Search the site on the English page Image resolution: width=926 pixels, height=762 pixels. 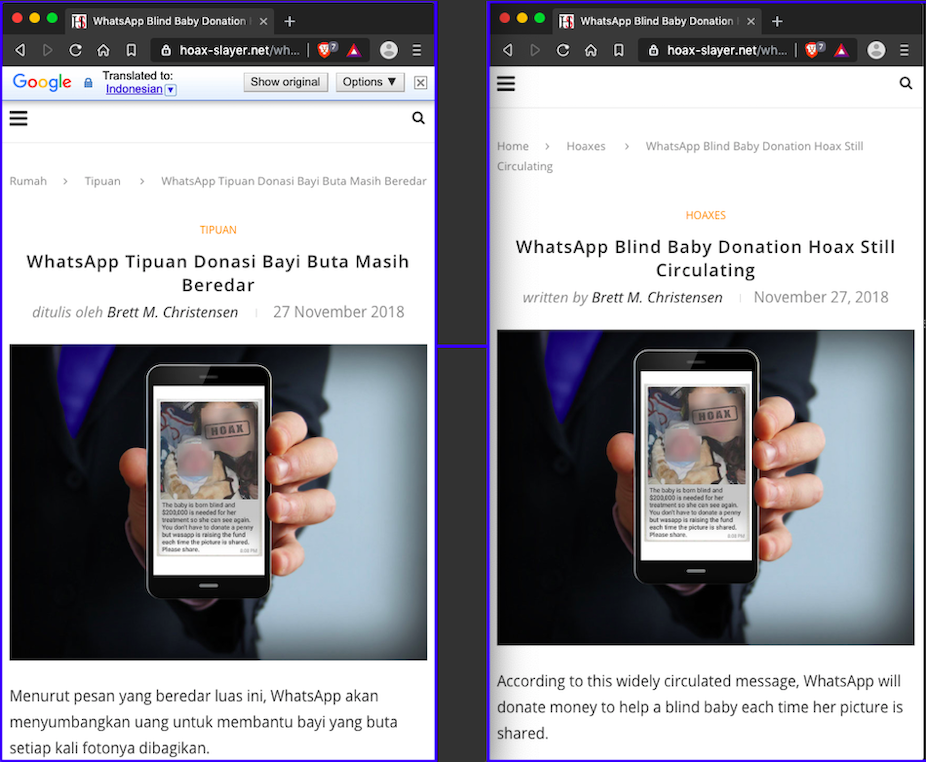[905, 83]
